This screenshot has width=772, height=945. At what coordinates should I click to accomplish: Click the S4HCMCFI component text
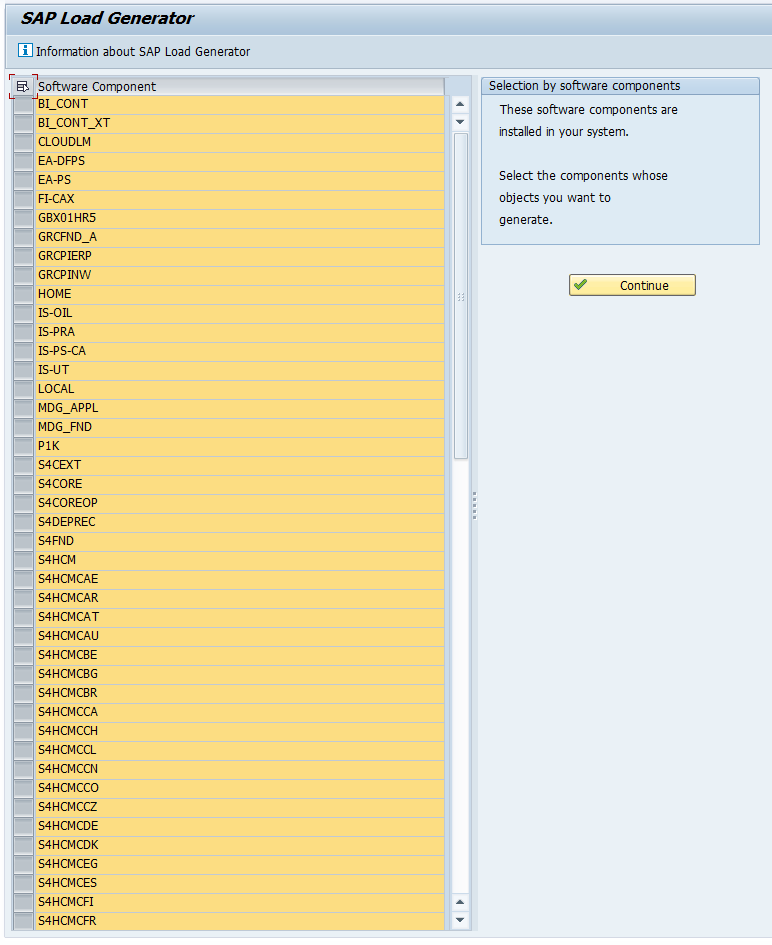click(x=66, y=902)
